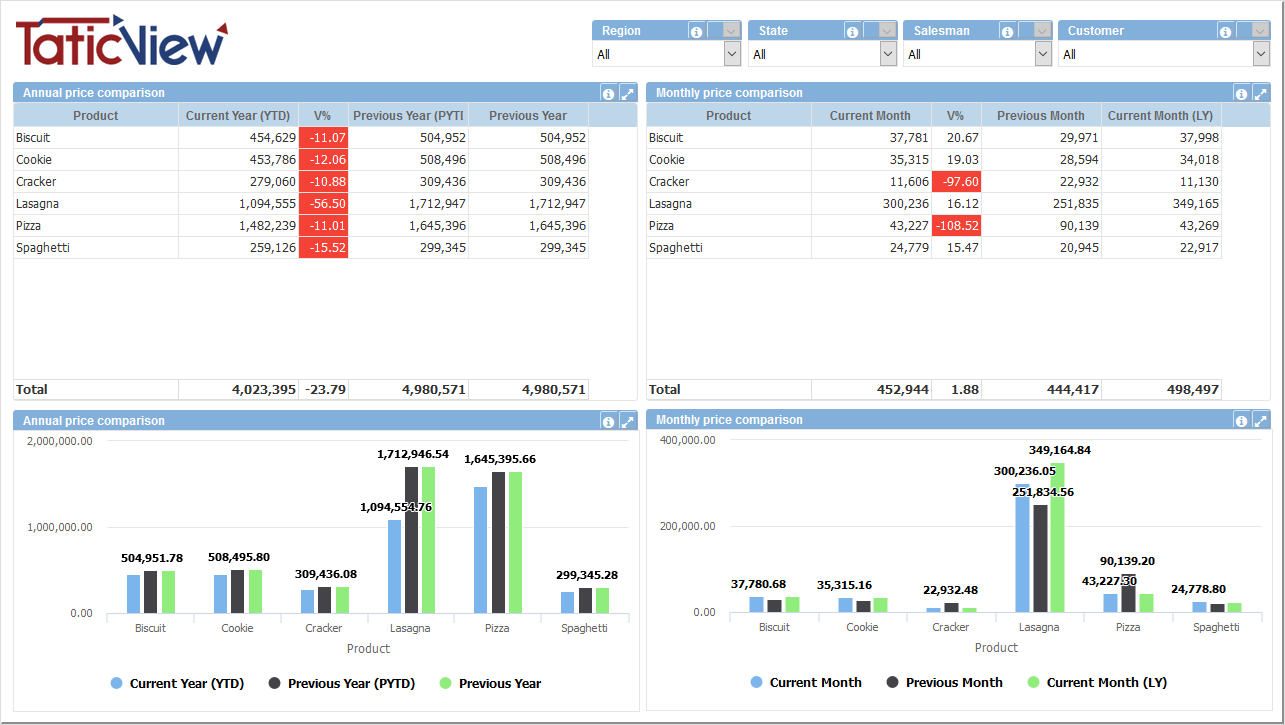Show info for Monthly price comparison chart
This screenshot has height=725, width=1285.
[1241, 420]
